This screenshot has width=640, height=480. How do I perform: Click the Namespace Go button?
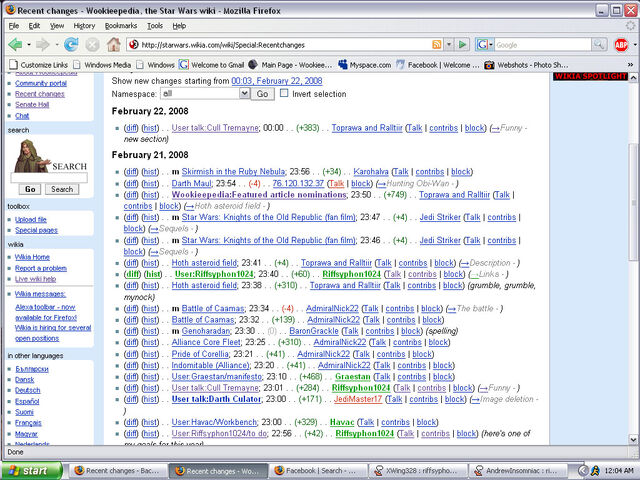[x=262, y=94]
